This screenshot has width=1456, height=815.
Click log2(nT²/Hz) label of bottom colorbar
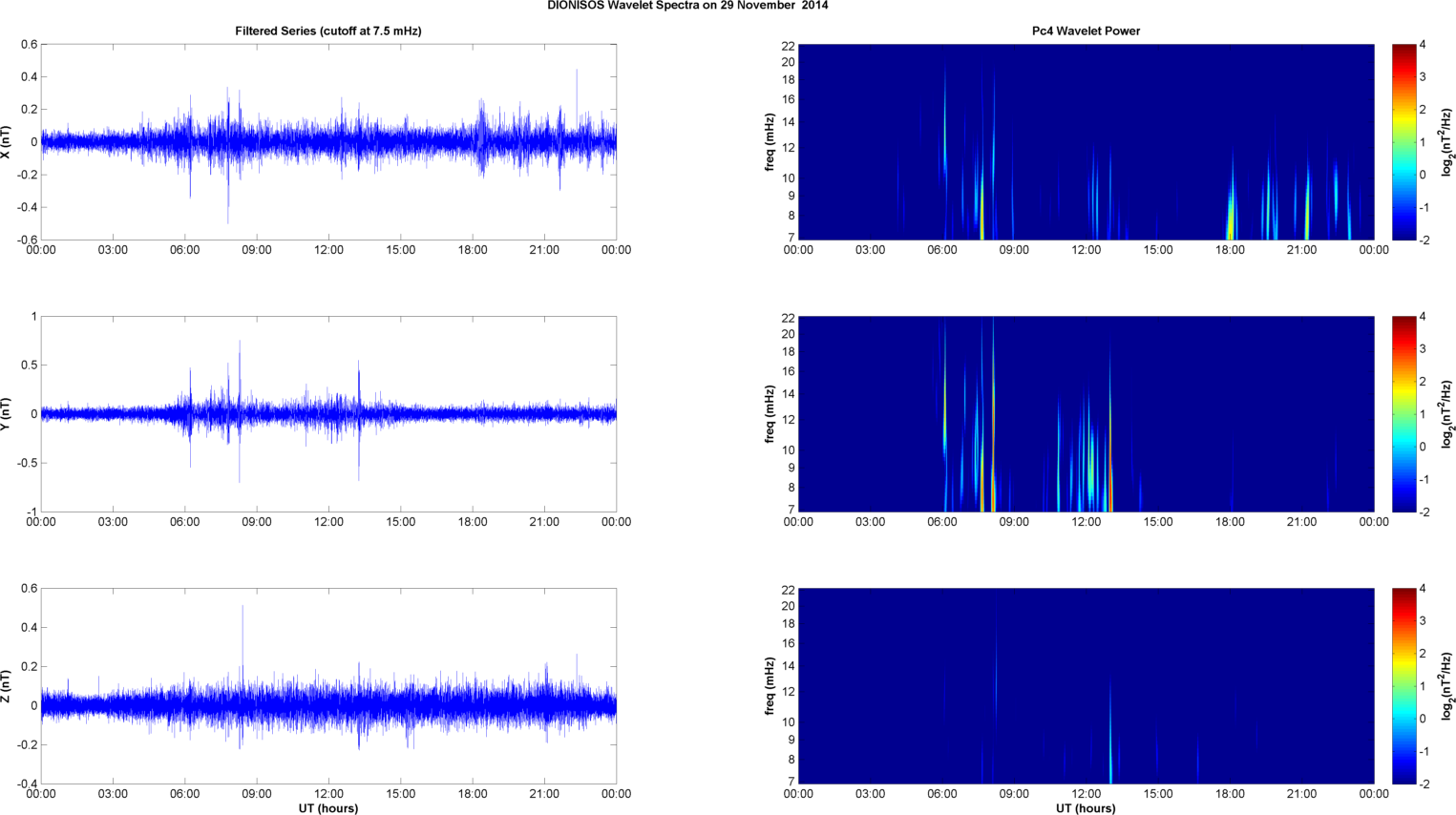click(1447, 686)
